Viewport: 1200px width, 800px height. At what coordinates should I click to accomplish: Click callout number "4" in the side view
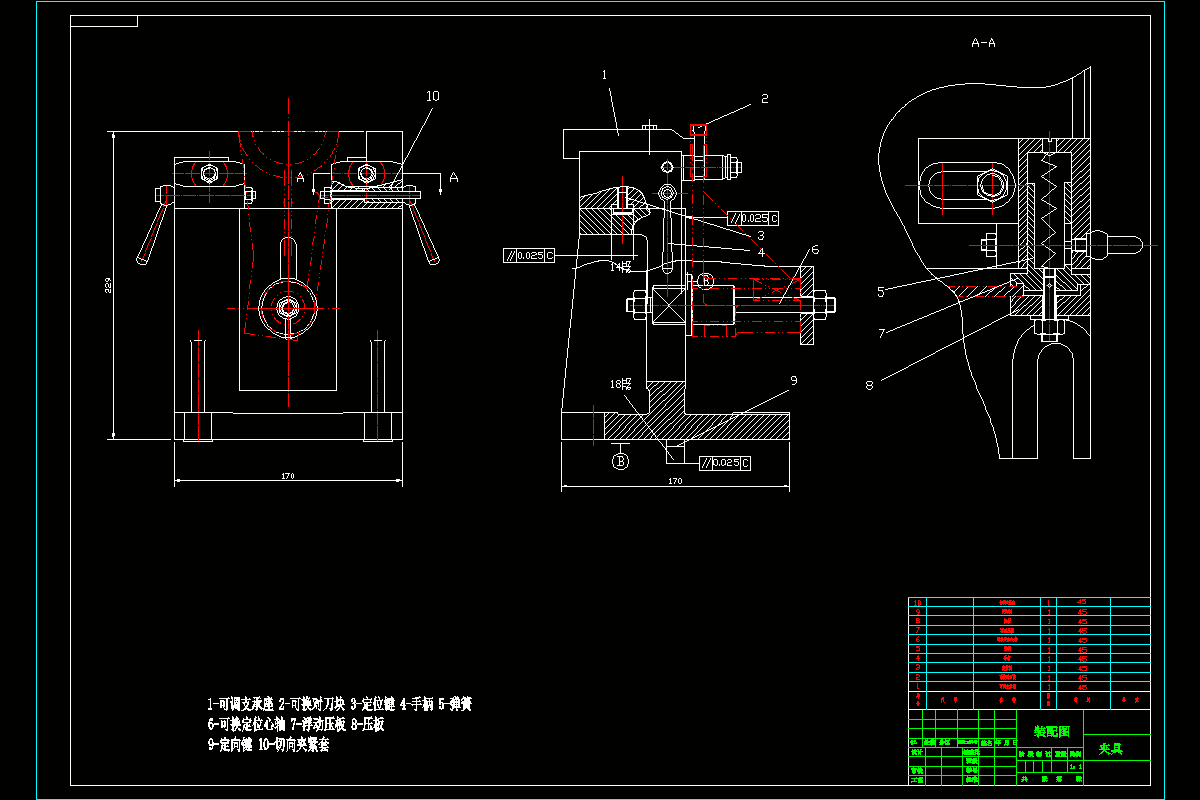[x=761, y=253]
